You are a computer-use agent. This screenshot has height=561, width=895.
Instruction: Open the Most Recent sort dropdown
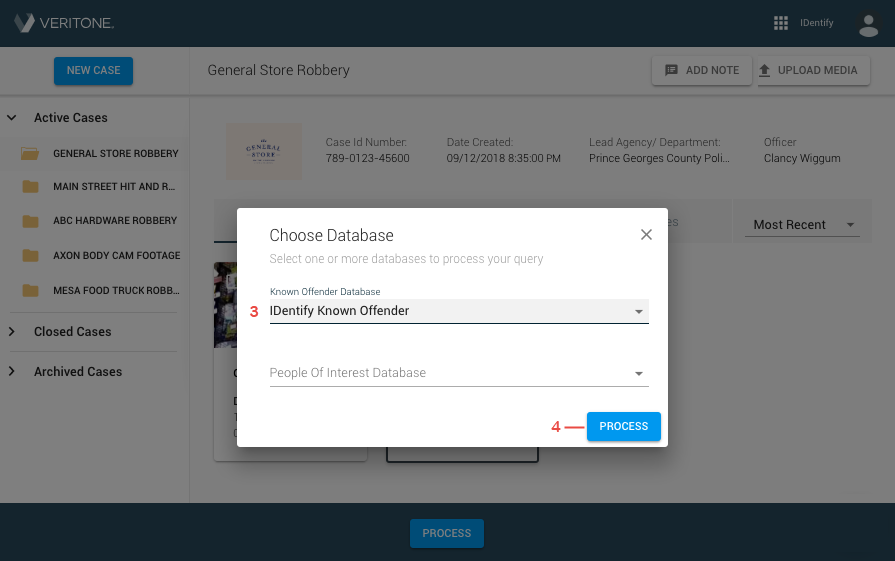pyautogui.click(x=803, y=225)
